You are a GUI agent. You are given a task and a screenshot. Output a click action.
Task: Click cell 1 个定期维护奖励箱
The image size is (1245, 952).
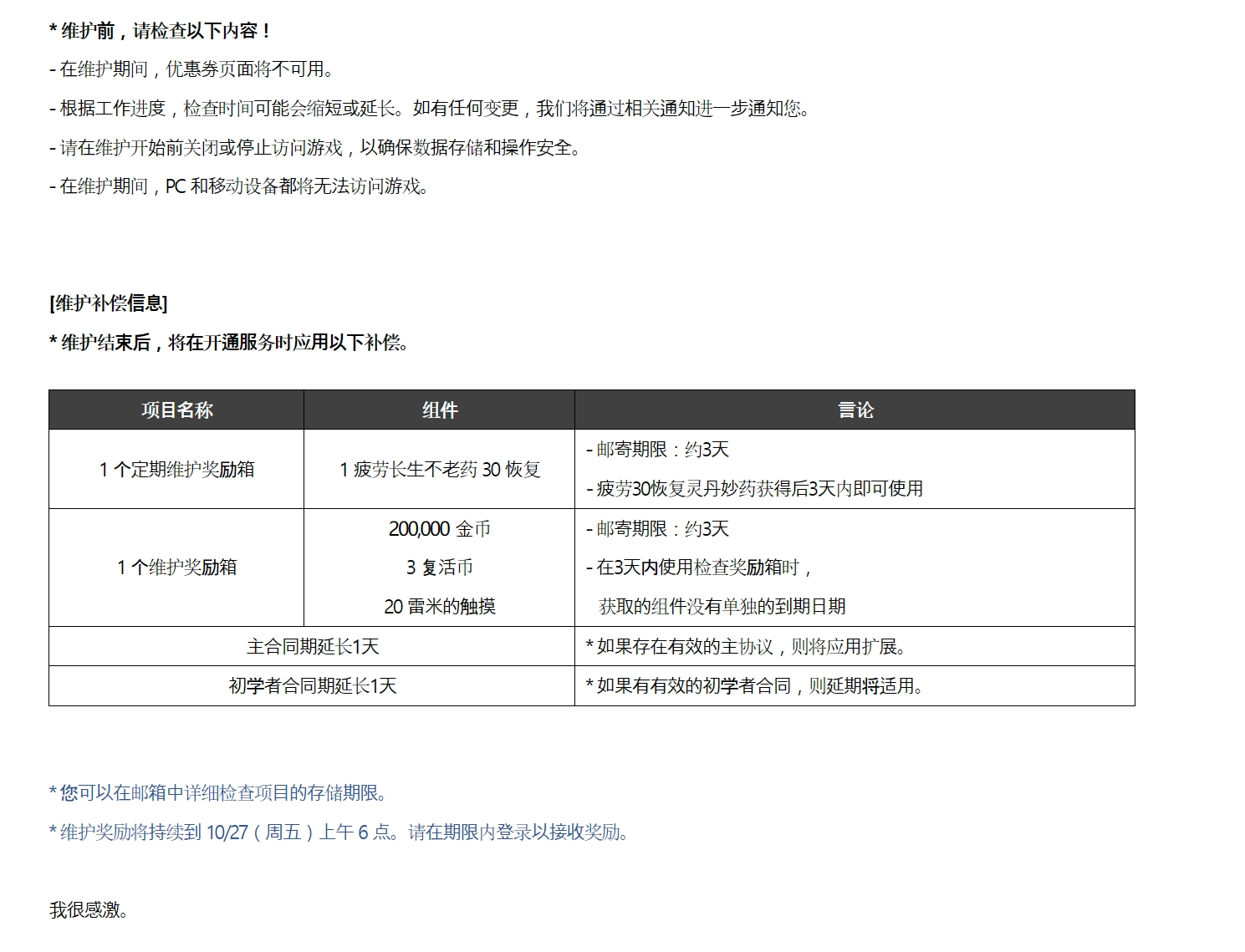[176, 469]
